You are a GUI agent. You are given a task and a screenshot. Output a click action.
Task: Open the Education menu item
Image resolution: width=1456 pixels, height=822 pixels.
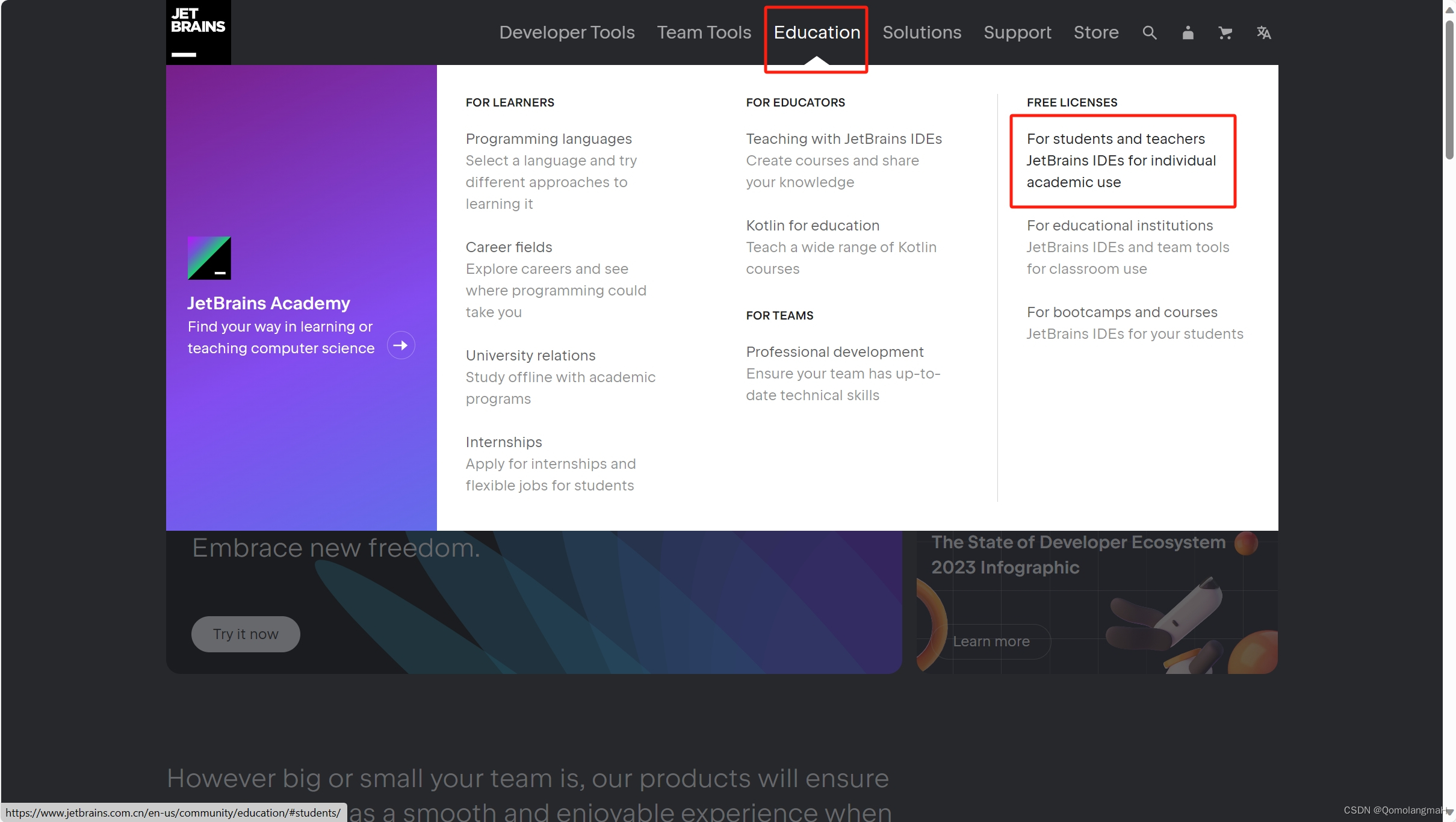[816, 32]
